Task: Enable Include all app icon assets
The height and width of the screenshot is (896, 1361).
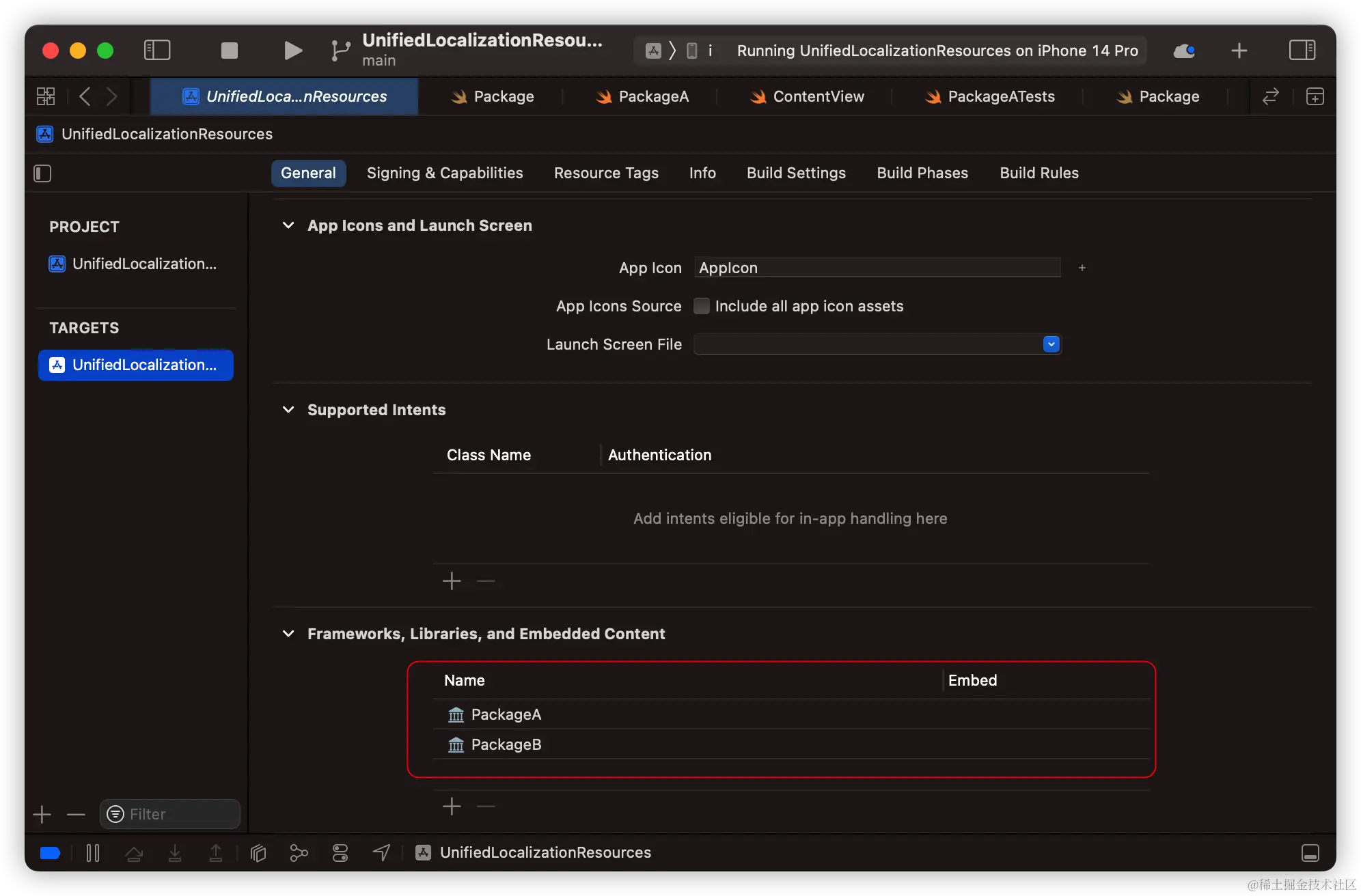Action: coord(701,306)
